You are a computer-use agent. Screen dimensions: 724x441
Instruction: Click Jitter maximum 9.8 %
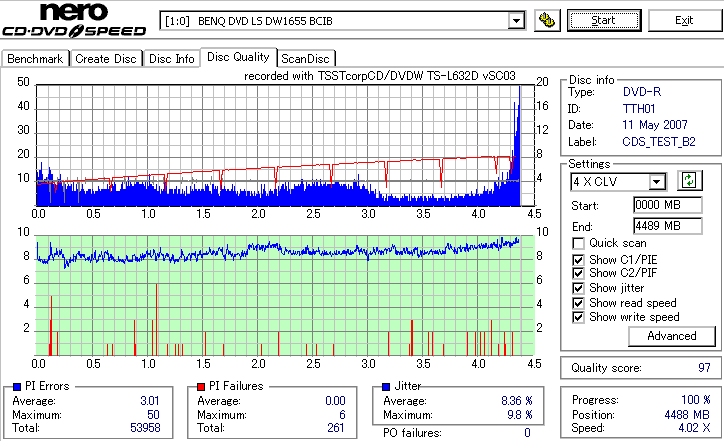point(520,415)
